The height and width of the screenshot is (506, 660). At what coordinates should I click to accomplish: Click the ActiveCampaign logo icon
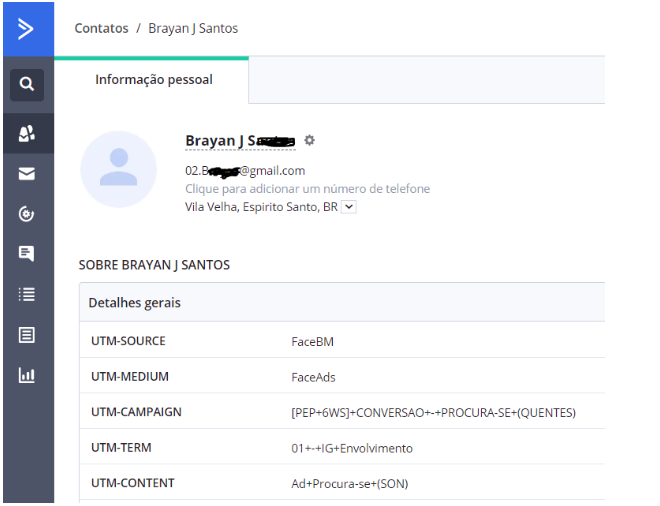pyautogui.click(x=27, y=28)
